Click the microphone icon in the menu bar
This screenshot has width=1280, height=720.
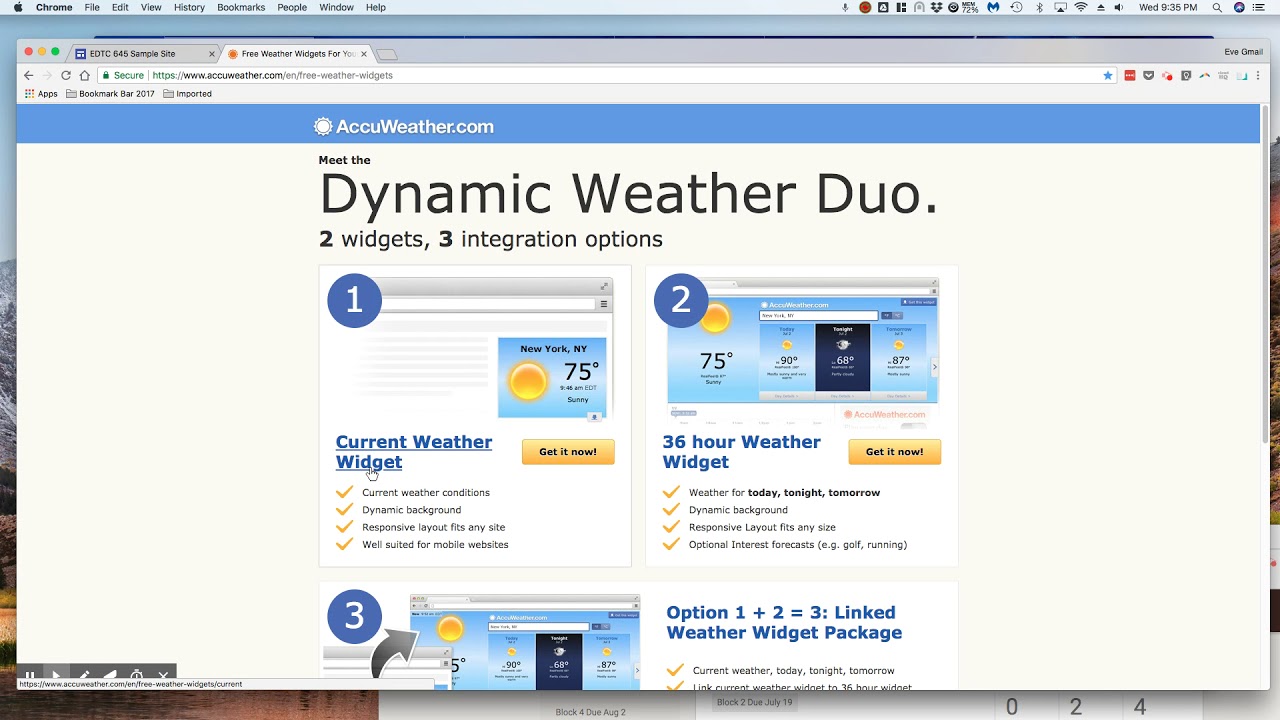846,7
